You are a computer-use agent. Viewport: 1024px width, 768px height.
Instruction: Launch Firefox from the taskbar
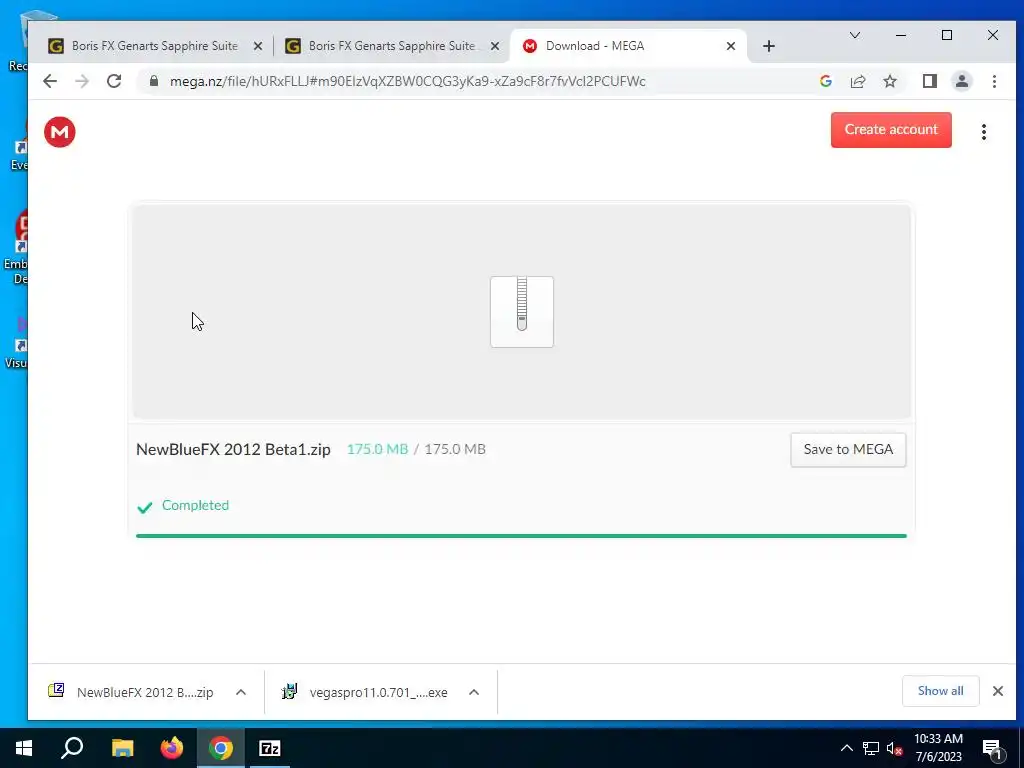pyautogui.click(x=172, y=748)
